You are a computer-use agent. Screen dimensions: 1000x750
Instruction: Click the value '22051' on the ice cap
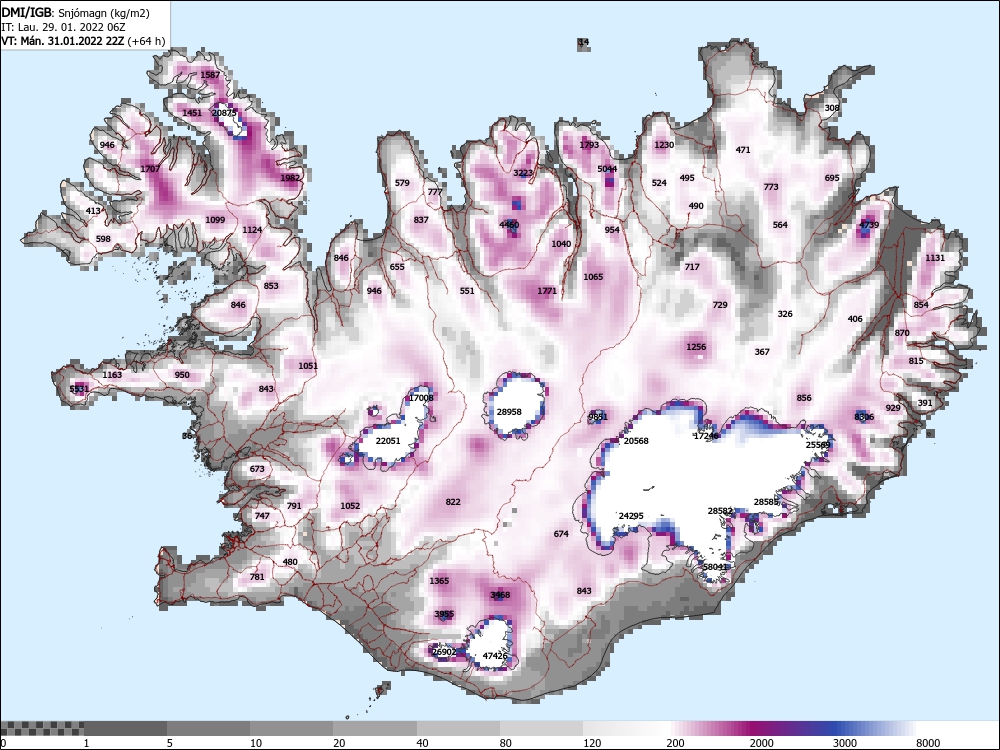point(388,441)
